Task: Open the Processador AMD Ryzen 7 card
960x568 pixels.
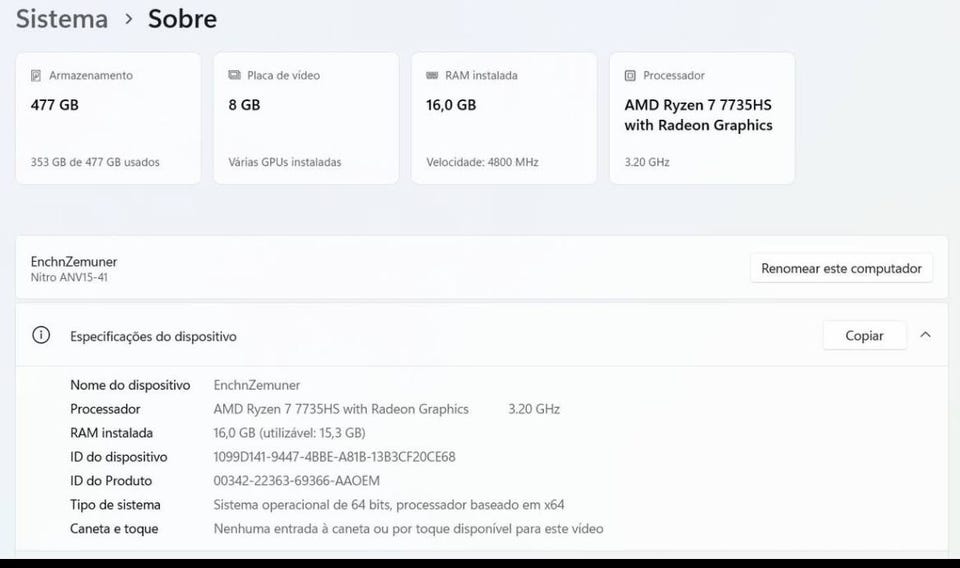Action: [x=702, y=118]
